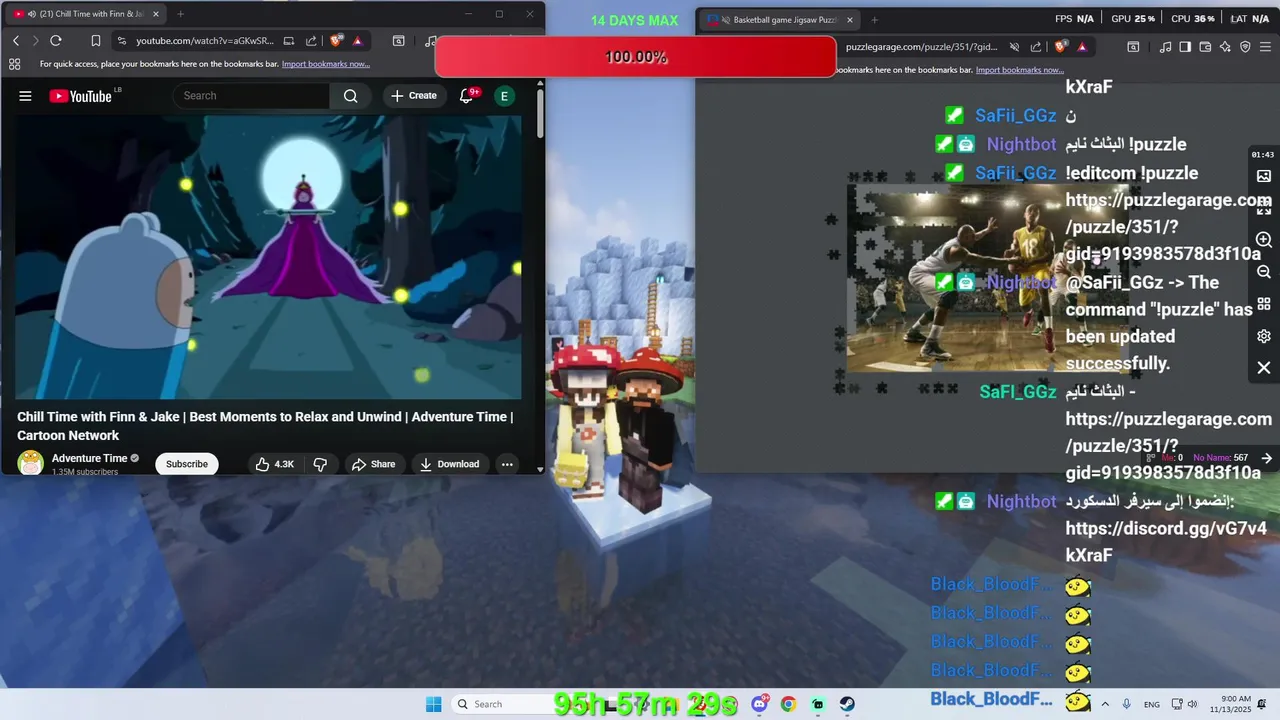Open the YouTube hamburger guide menu

(25, 96)
